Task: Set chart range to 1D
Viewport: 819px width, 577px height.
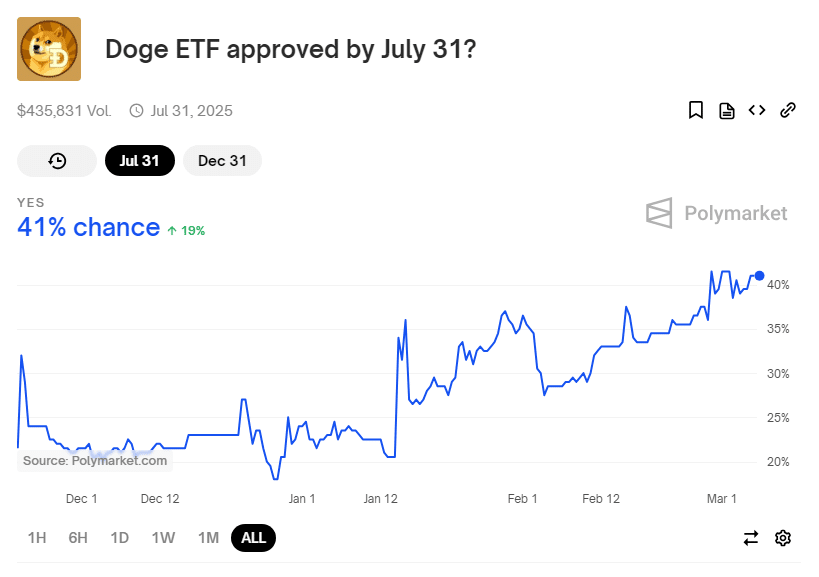Action: [120, 538]
